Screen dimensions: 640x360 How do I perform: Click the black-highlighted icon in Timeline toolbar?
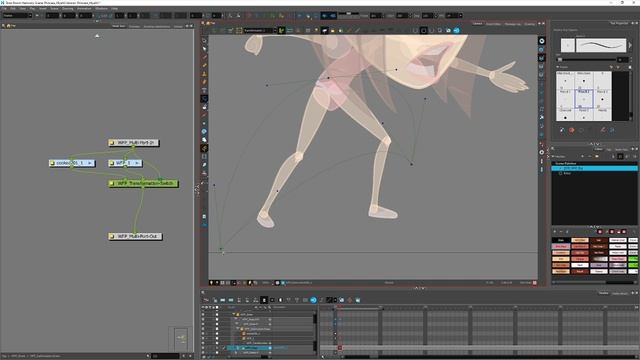[264, 300]
